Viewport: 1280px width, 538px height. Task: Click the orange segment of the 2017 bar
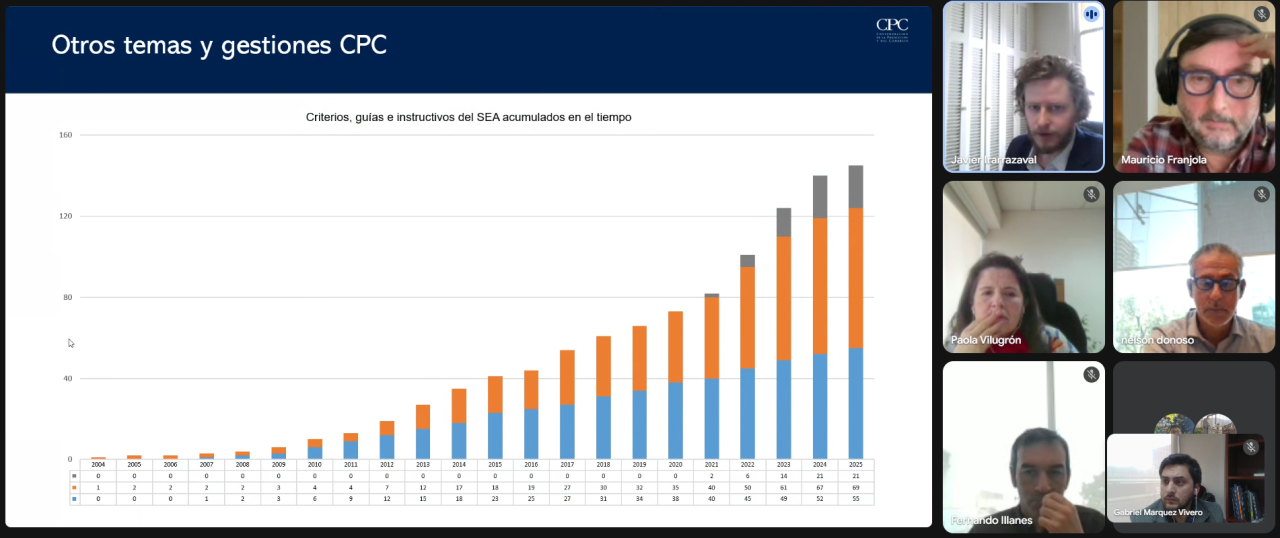(568, 377)
